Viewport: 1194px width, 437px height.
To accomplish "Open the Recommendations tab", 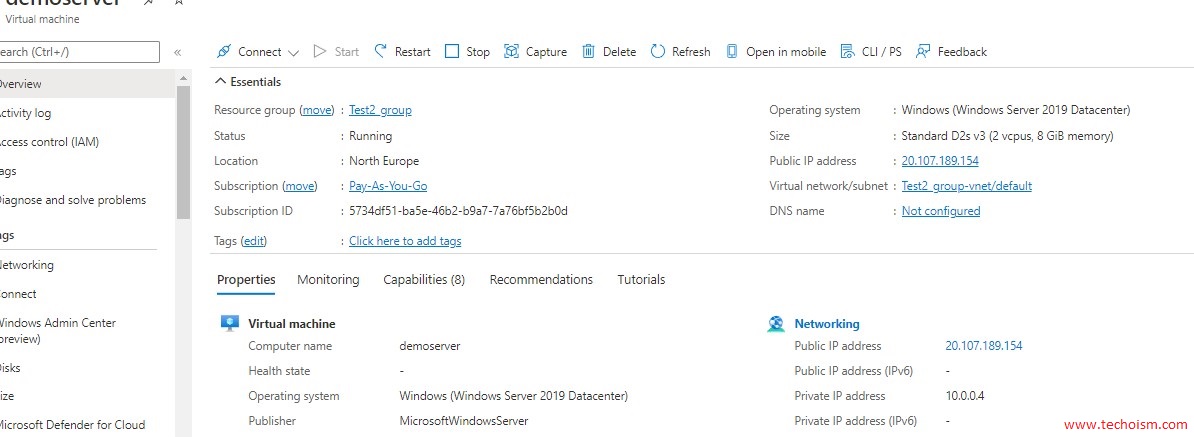I will point(541,279).
